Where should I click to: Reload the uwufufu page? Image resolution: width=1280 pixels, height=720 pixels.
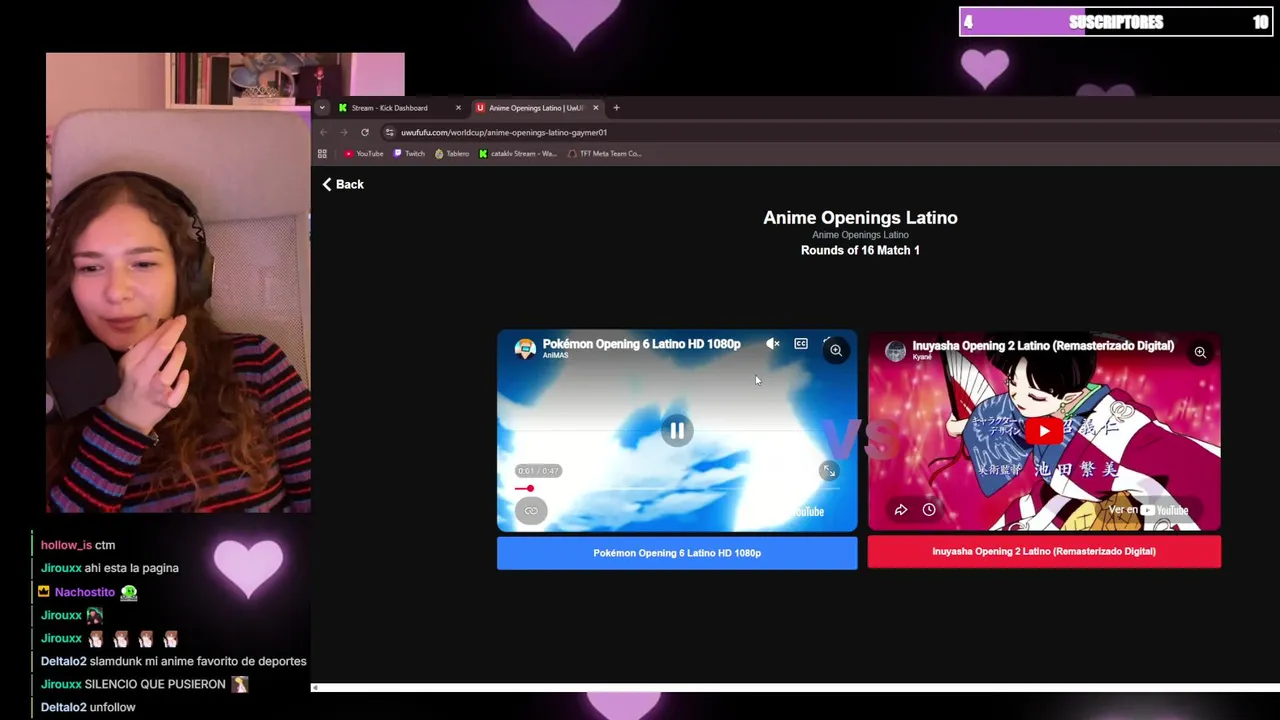[x=365, y=132]
